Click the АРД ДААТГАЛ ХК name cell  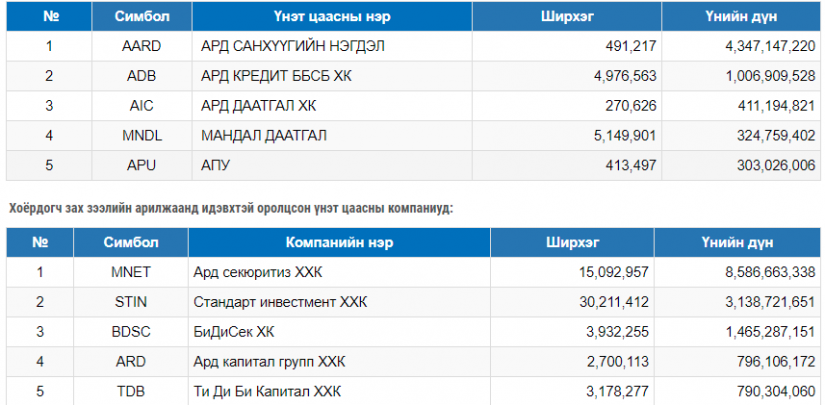[332, 106]
